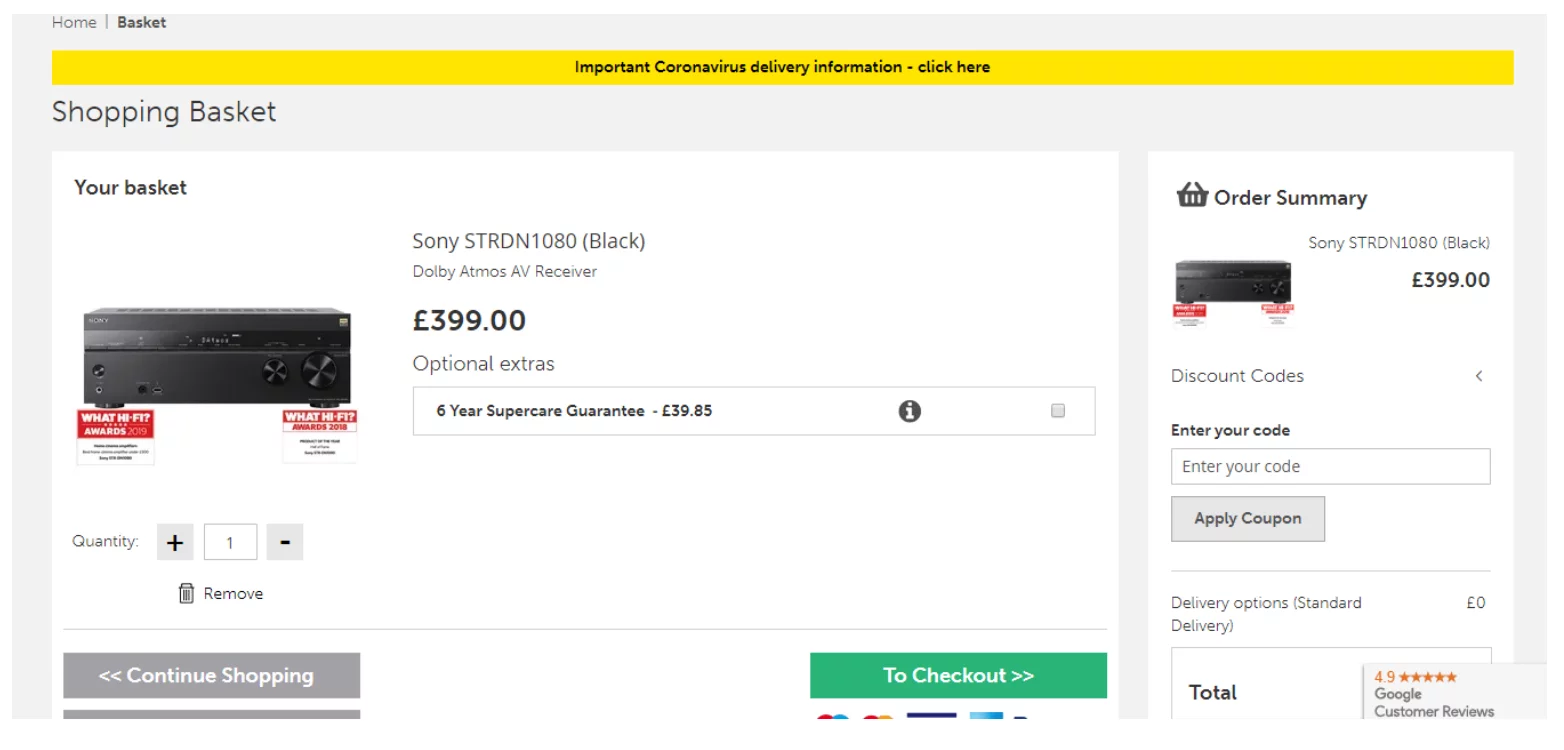Click the basket icon beside Order Summary
Viewport: 1564px width, 750px height.
coord(1192,195)
